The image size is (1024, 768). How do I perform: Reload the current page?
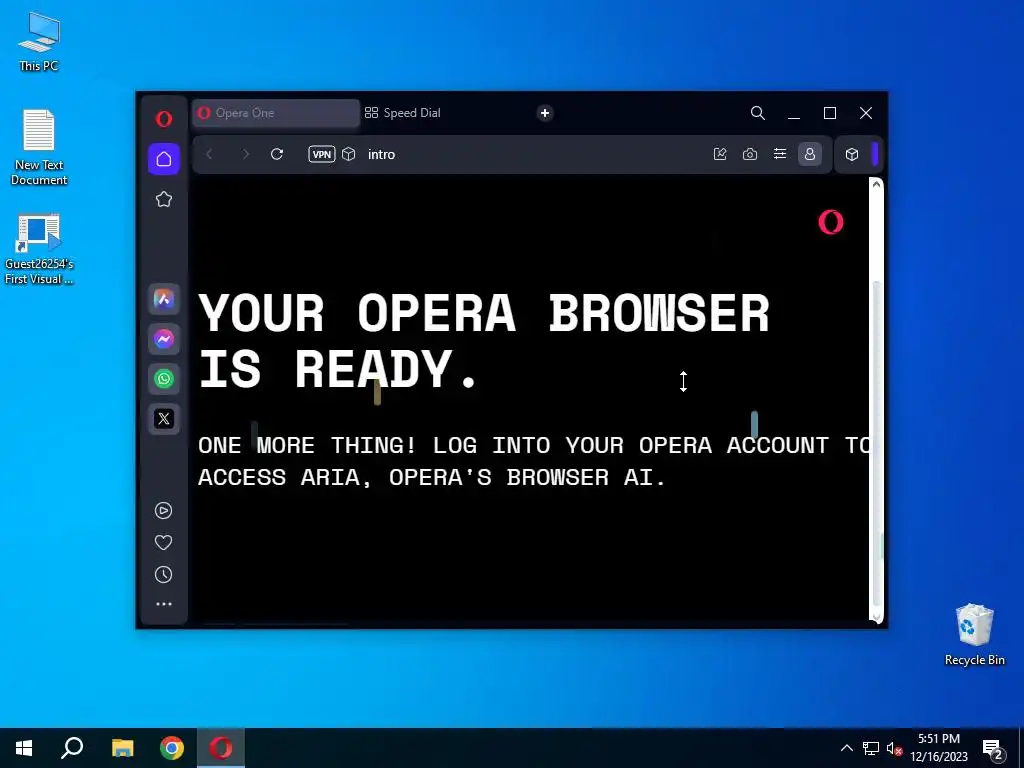(277, 154)
